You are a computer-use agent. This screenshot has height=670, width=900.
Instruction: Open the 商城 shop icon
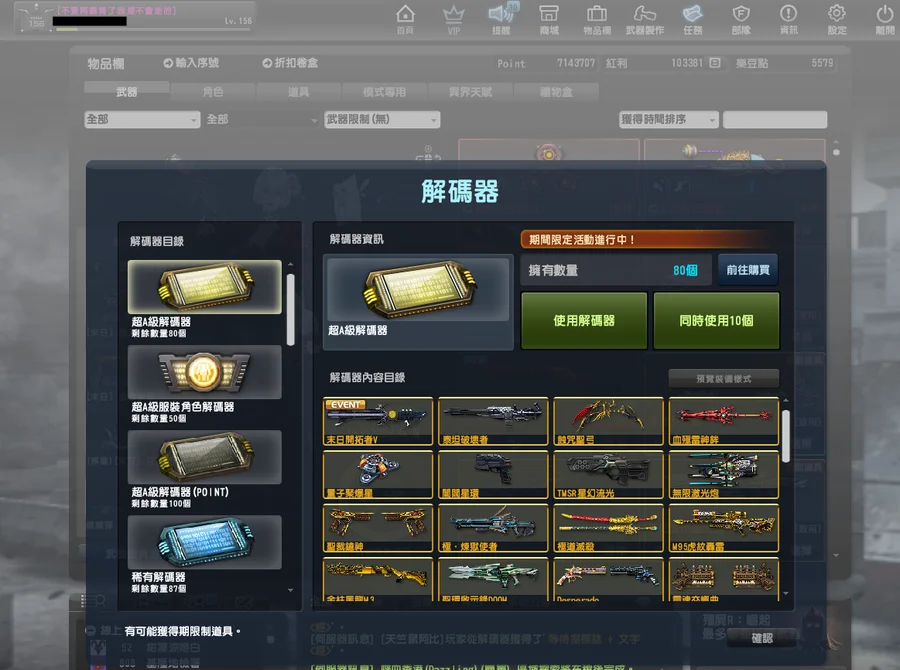click(549, 19)
